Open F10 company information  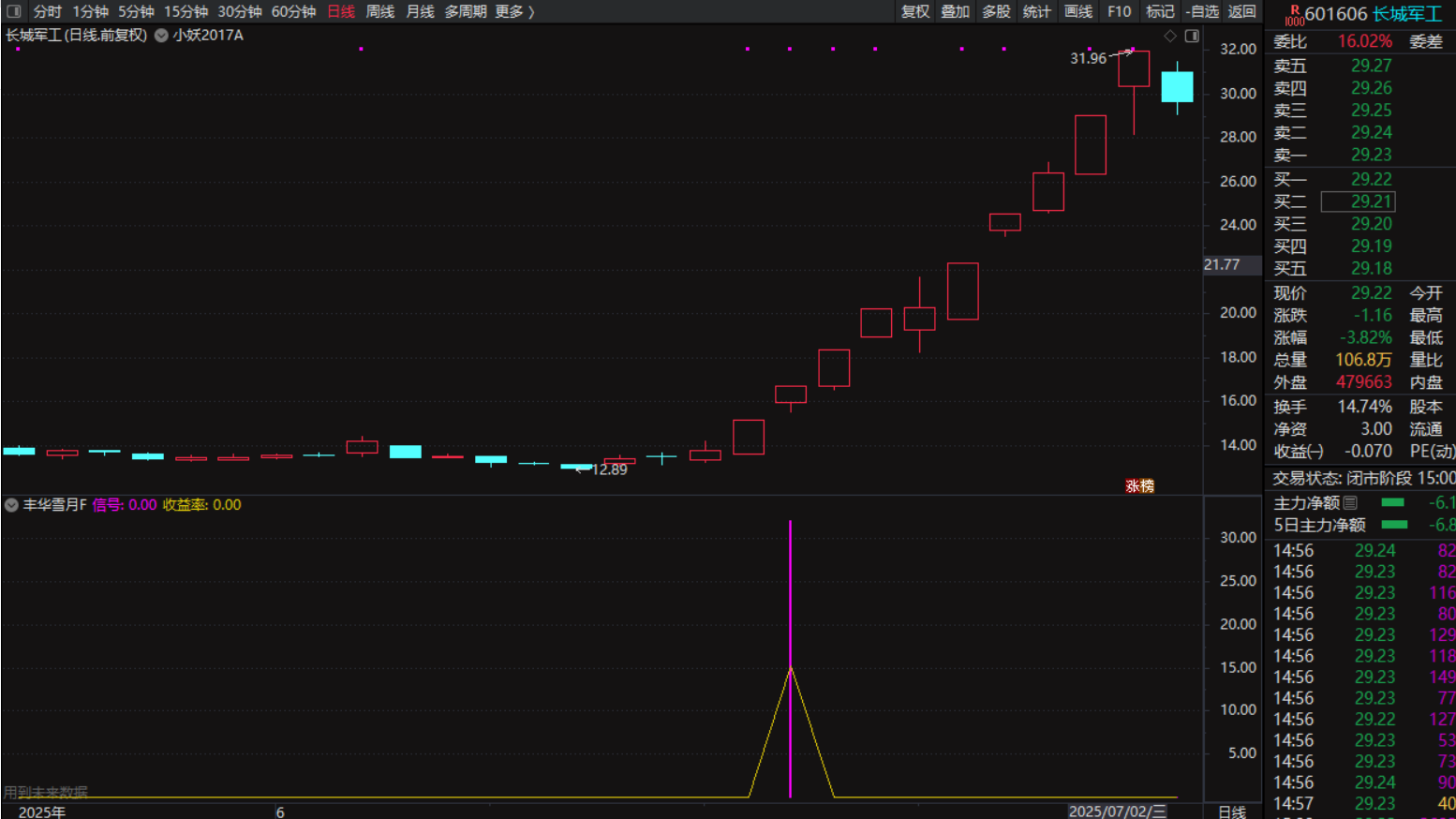click(x=1119, y=11)
